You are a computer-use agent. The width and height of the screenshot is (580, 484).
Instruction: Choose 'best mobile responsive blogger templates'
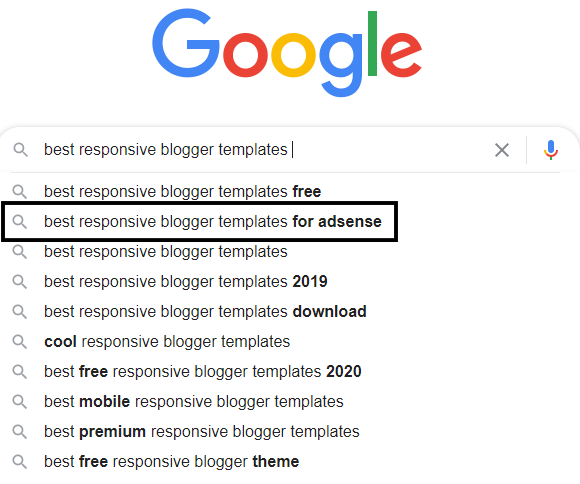click(x=194, y=401)
